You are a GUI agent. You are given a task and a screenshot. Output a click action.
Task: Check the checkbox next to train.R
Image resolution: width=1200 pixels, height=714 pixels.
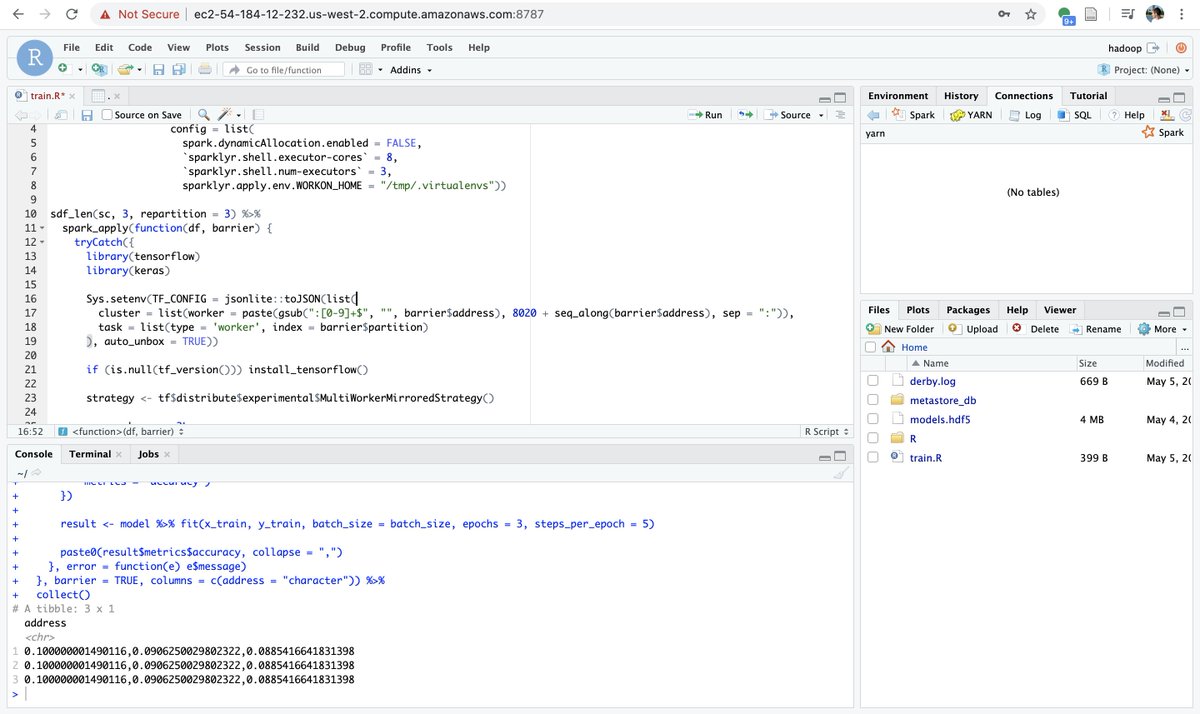pyautogui.click(x=873, y=457)
